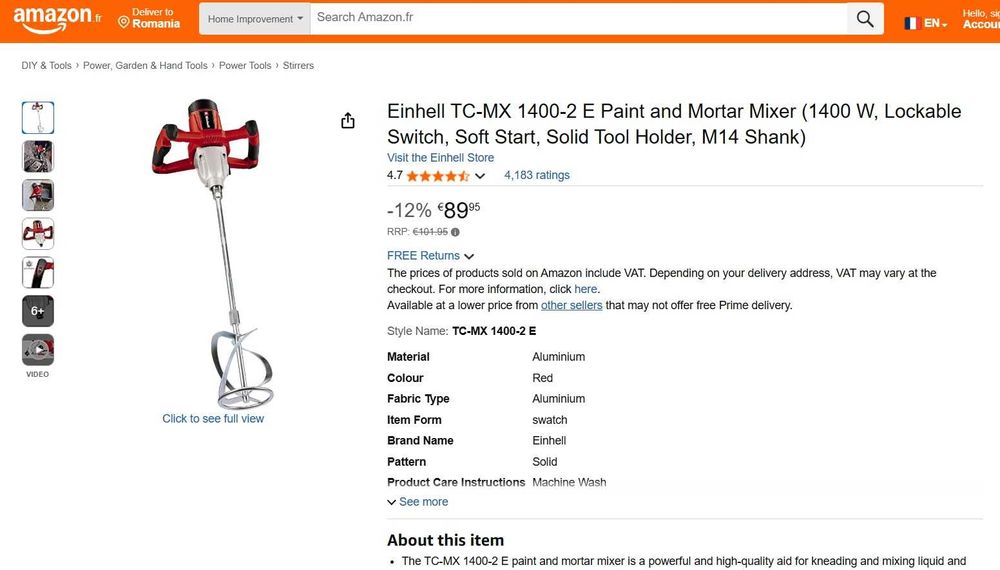Navigate to Stirrers breadcrumb category

[298, 66]
